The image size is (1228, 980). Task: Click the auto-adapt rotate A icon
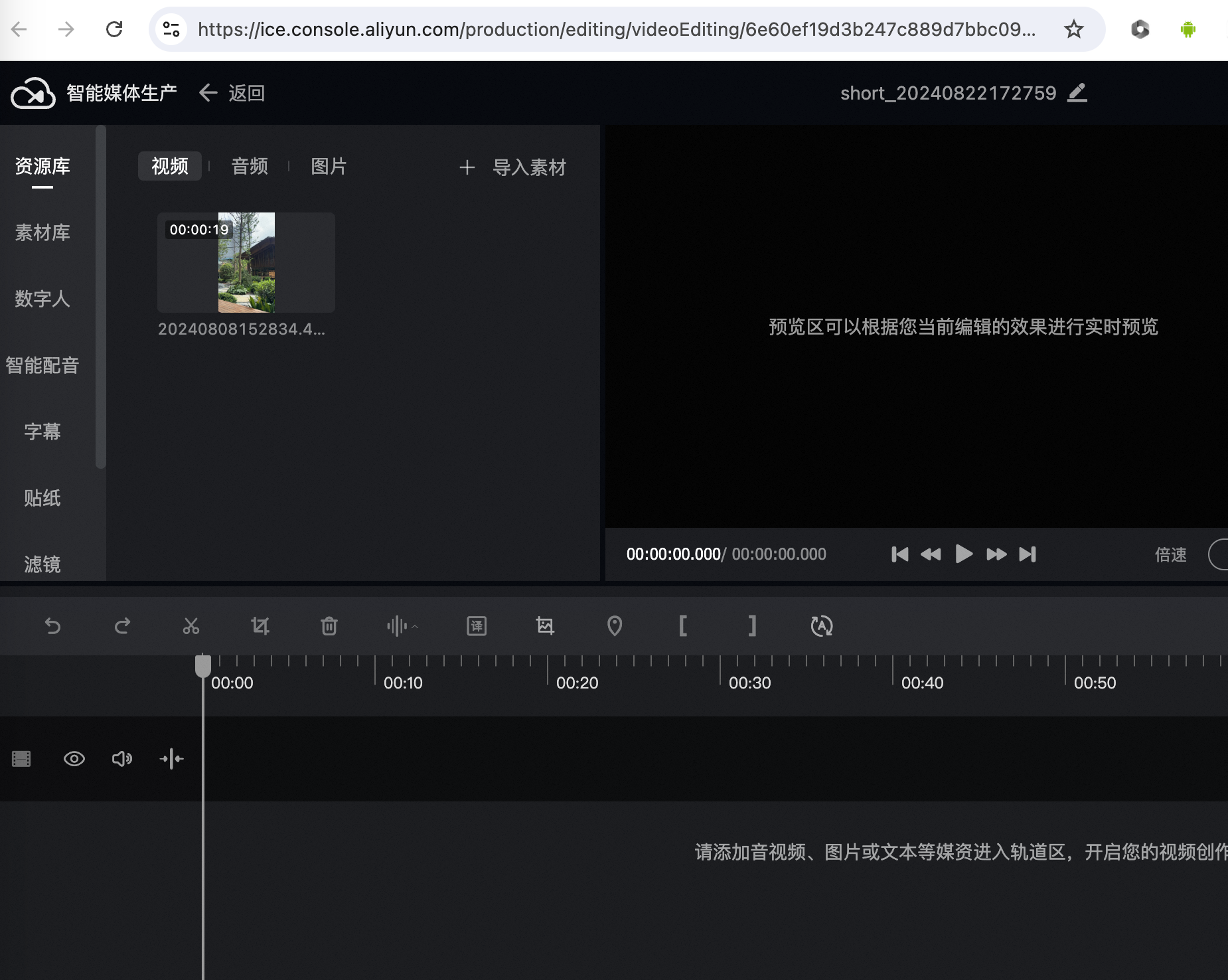tap(822, 626)
